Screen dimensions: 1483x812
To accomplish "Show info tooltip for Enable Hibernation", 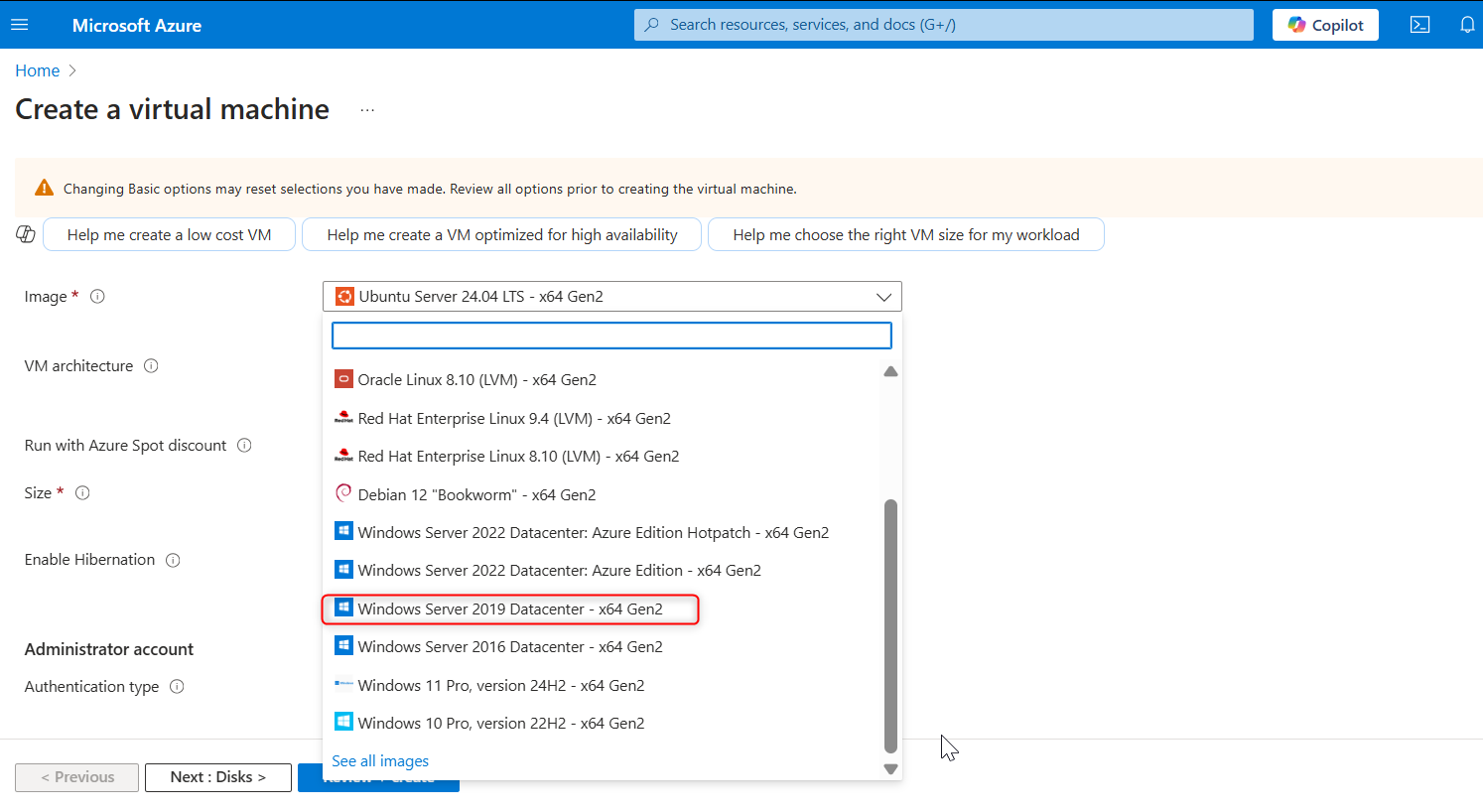I will point(173,560).
